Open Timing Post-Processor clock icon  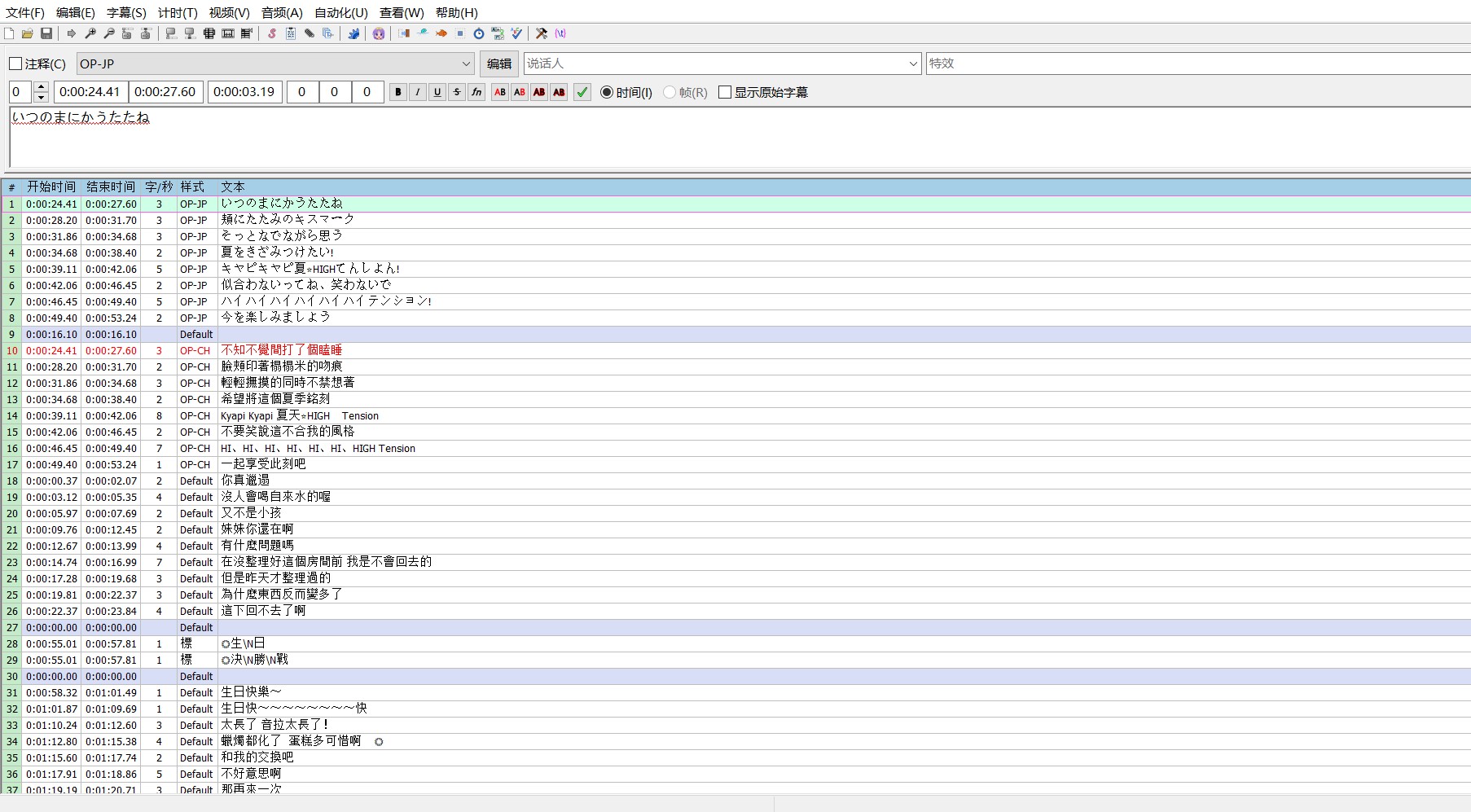click(479, 33)
